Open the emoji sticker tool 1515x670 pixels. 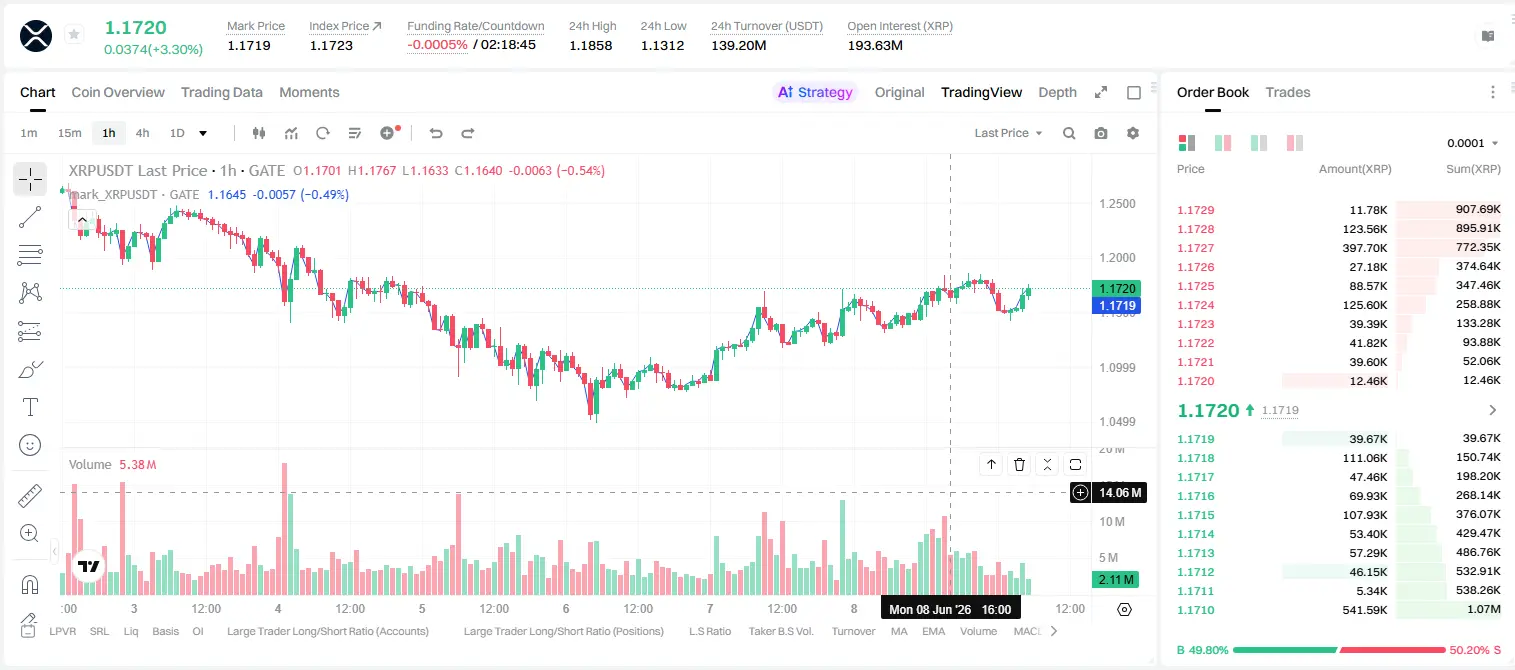click(x=30, y=444)
